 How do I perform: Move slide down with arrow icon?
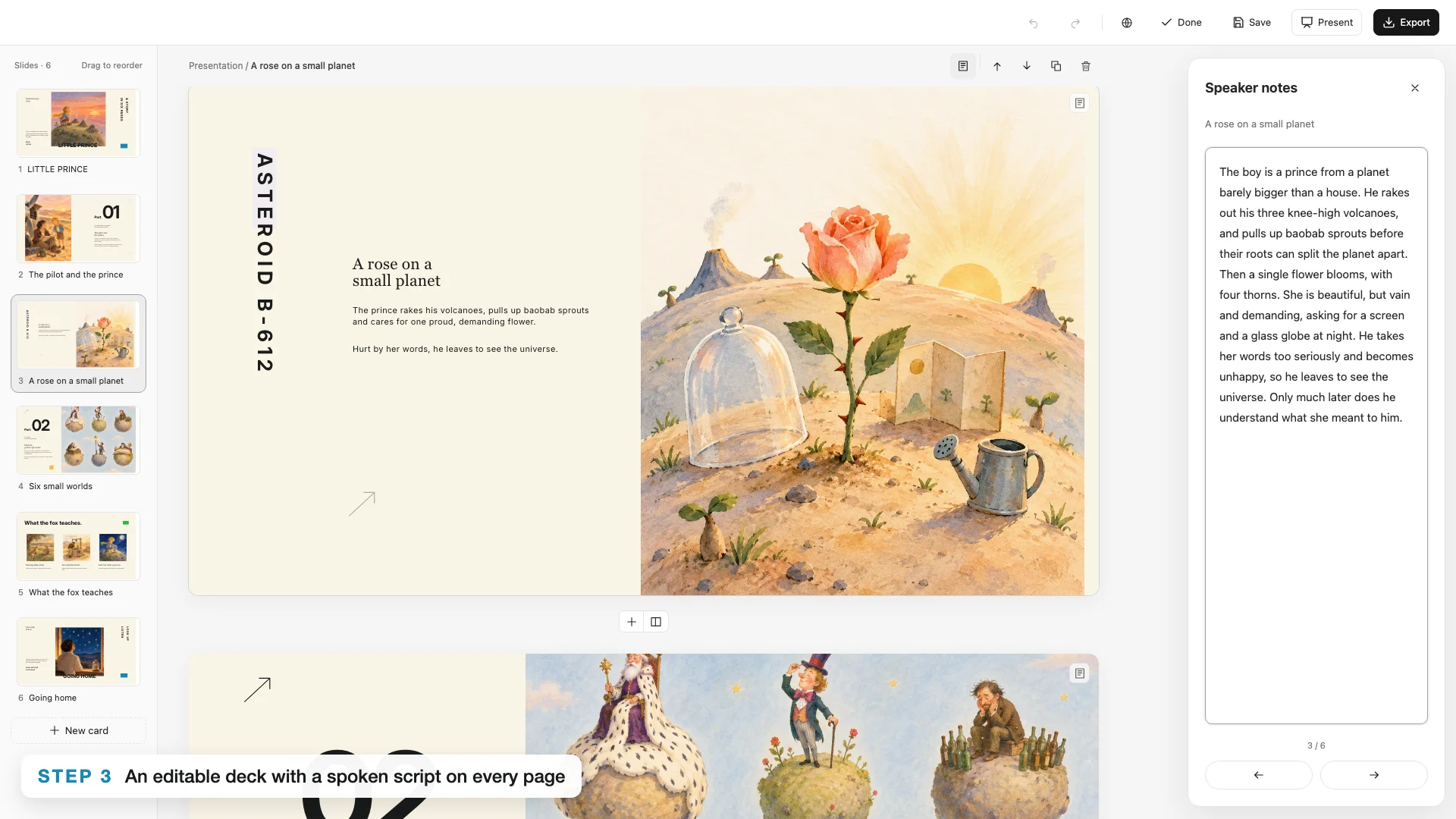pos(1027,66)
